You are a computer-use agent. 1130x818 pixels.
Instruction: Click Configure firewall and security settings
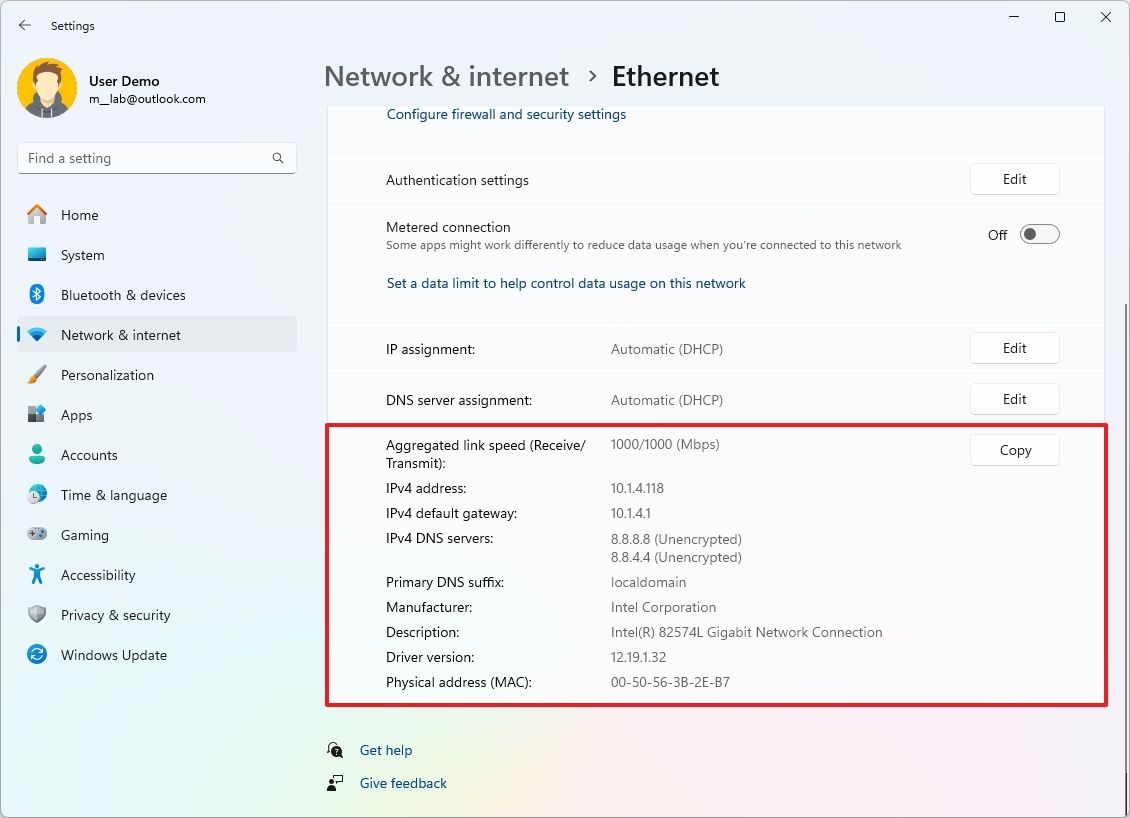(506, 114)
